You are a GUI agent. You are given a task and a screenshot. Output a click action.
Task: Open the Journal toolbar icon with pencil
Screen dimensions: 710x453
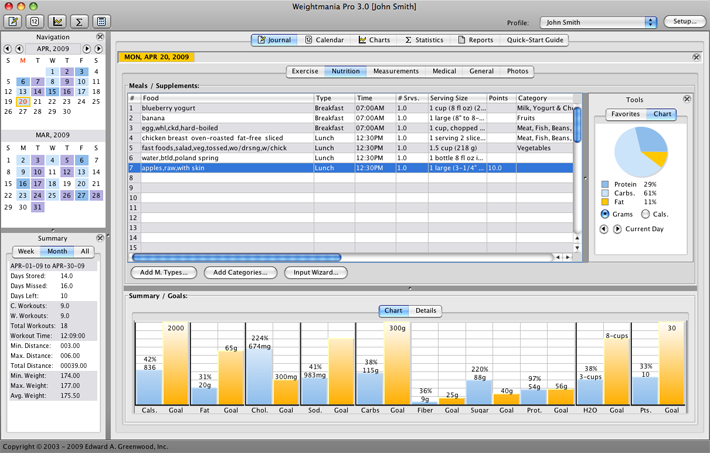(x=13, y=21)
